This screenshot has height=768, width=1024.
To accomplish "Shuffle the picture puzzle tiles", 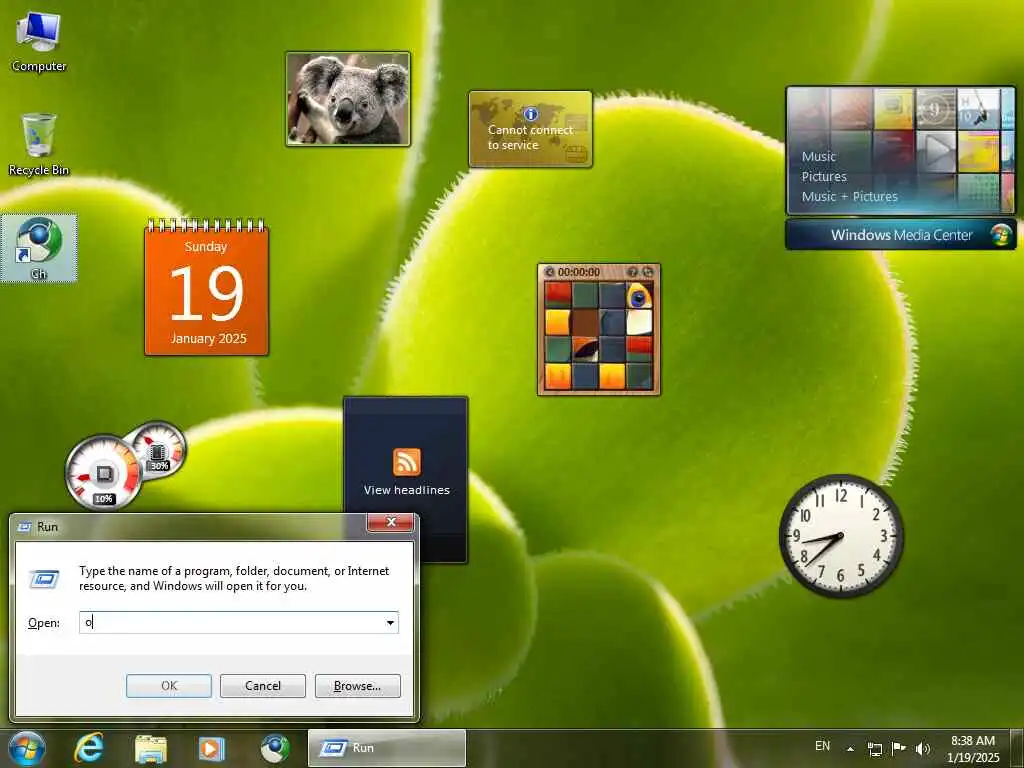I will [647, 272].
